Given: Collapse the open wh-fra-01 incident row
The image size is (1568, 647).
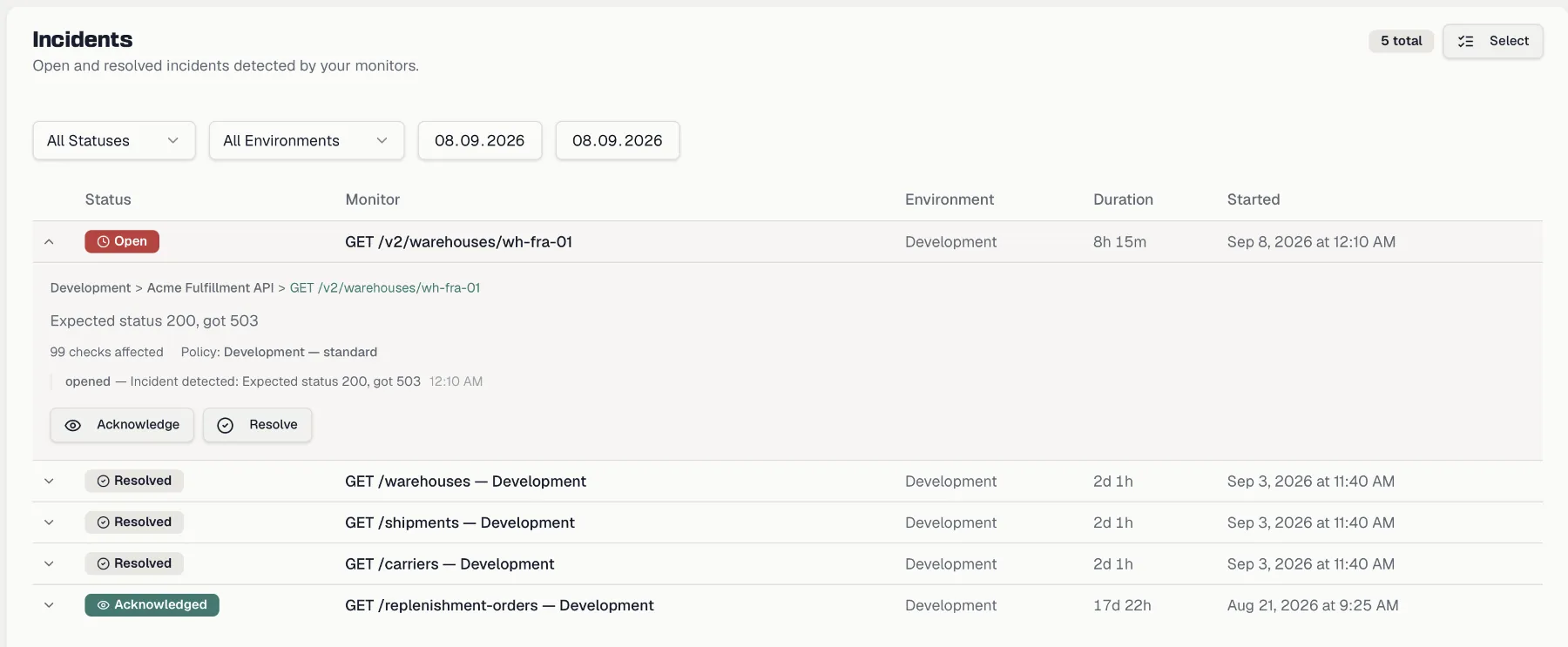Looking at the screenshot, I should [49, 242].
